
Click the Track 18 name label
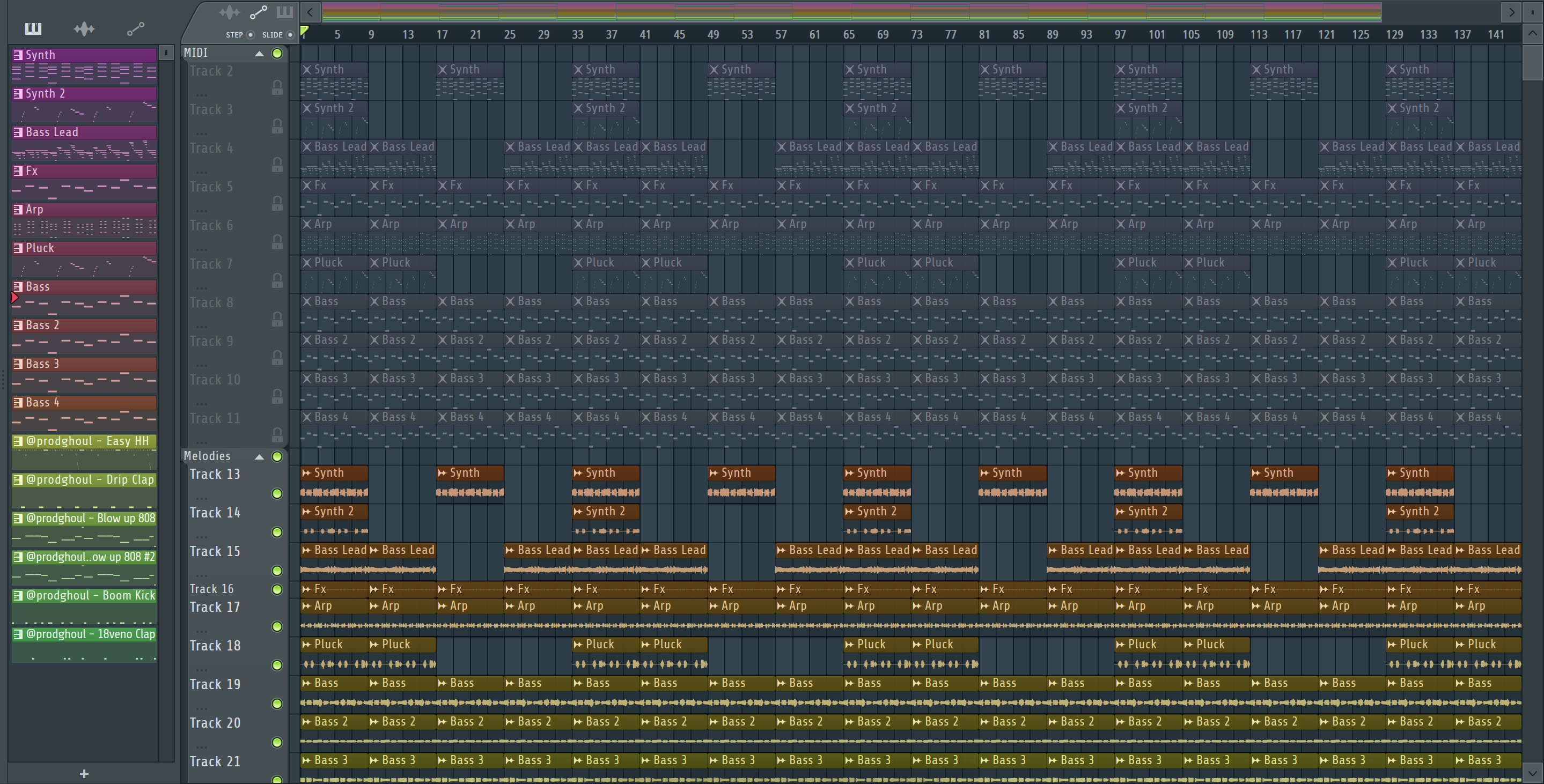pos(215,646)
